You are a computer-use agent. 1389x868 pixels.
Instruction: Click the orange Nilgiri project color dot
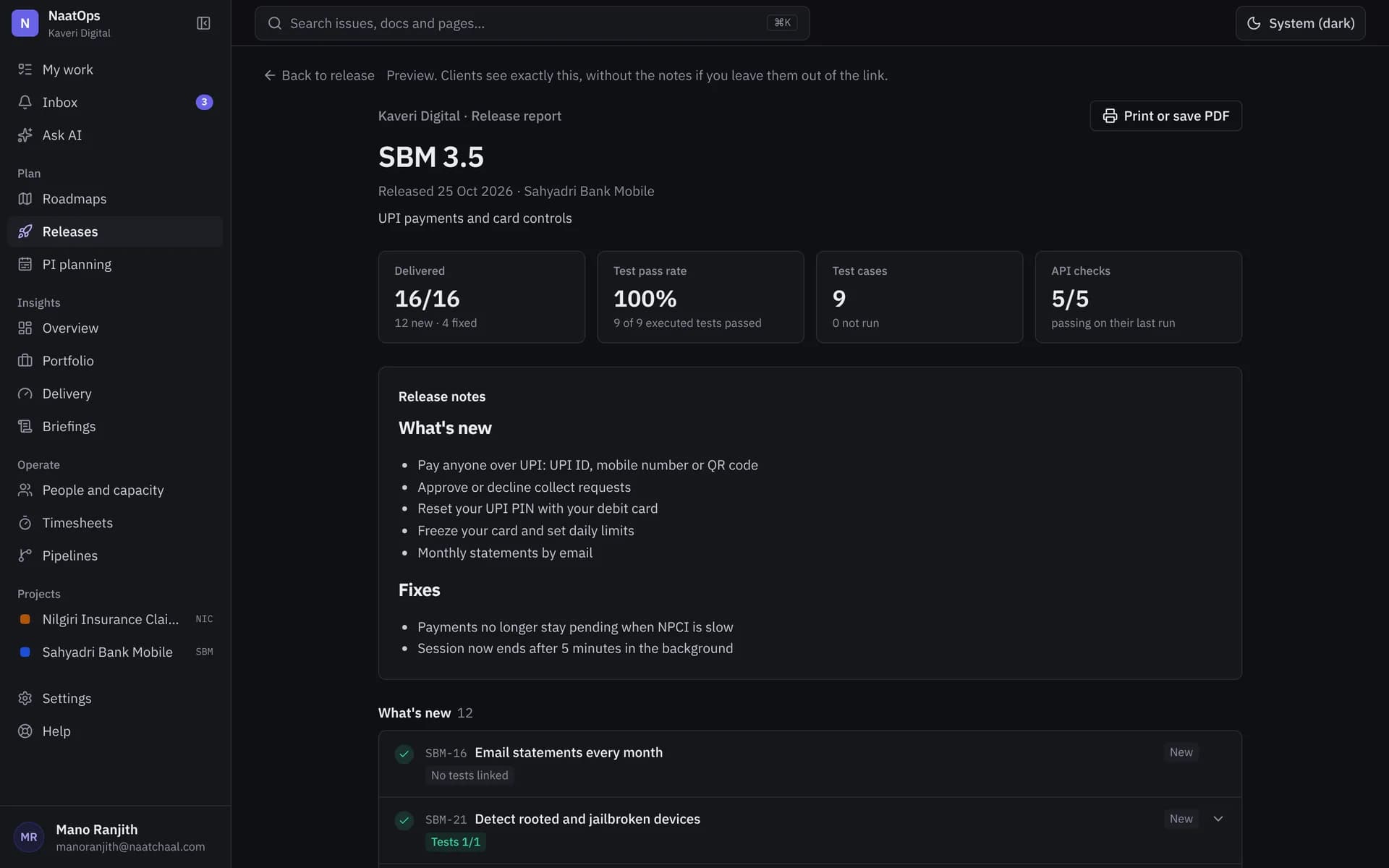(x=25, y=619)
